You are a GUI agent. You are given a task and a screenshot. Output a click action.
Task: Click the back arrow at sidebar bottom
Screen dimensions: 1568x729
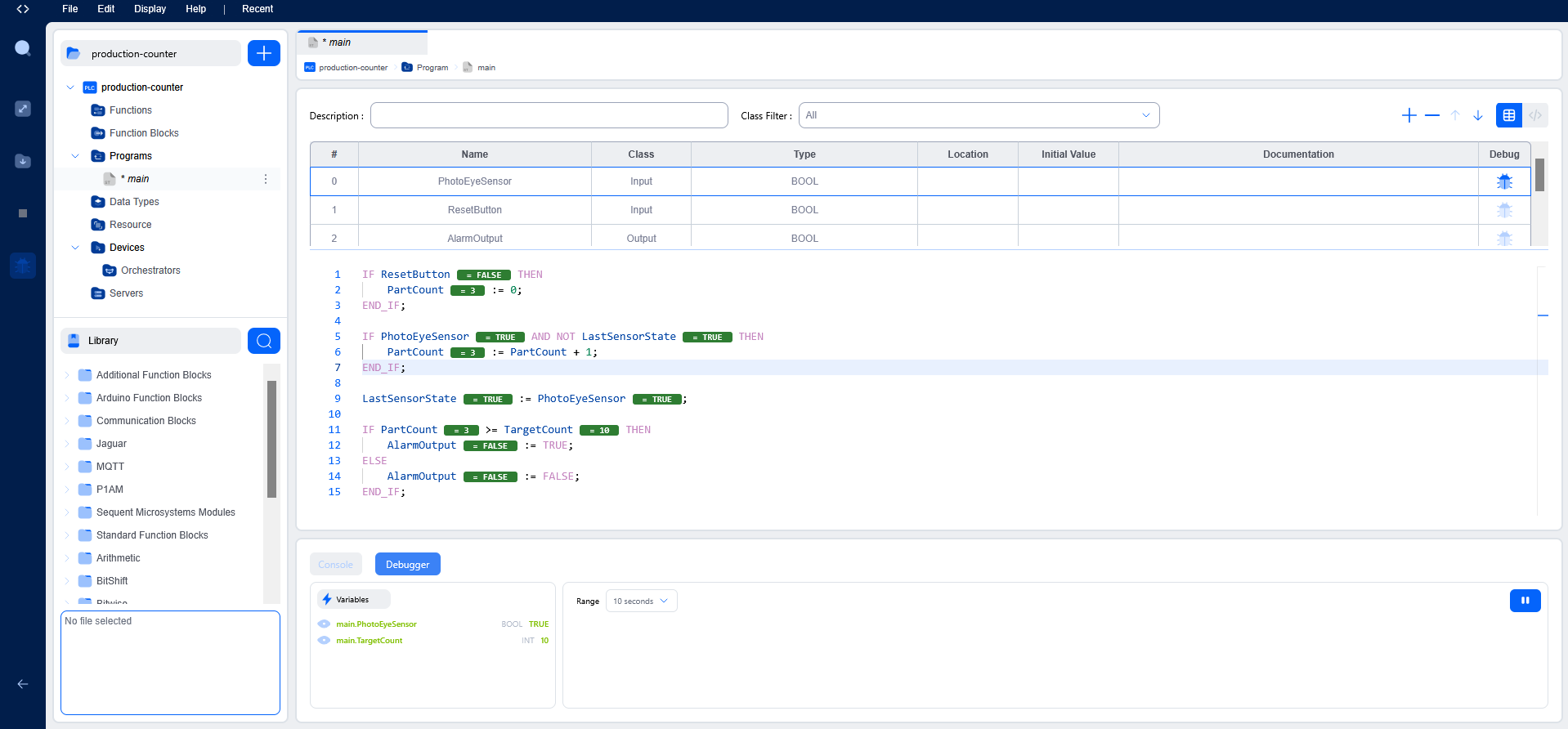pos(23,684)
